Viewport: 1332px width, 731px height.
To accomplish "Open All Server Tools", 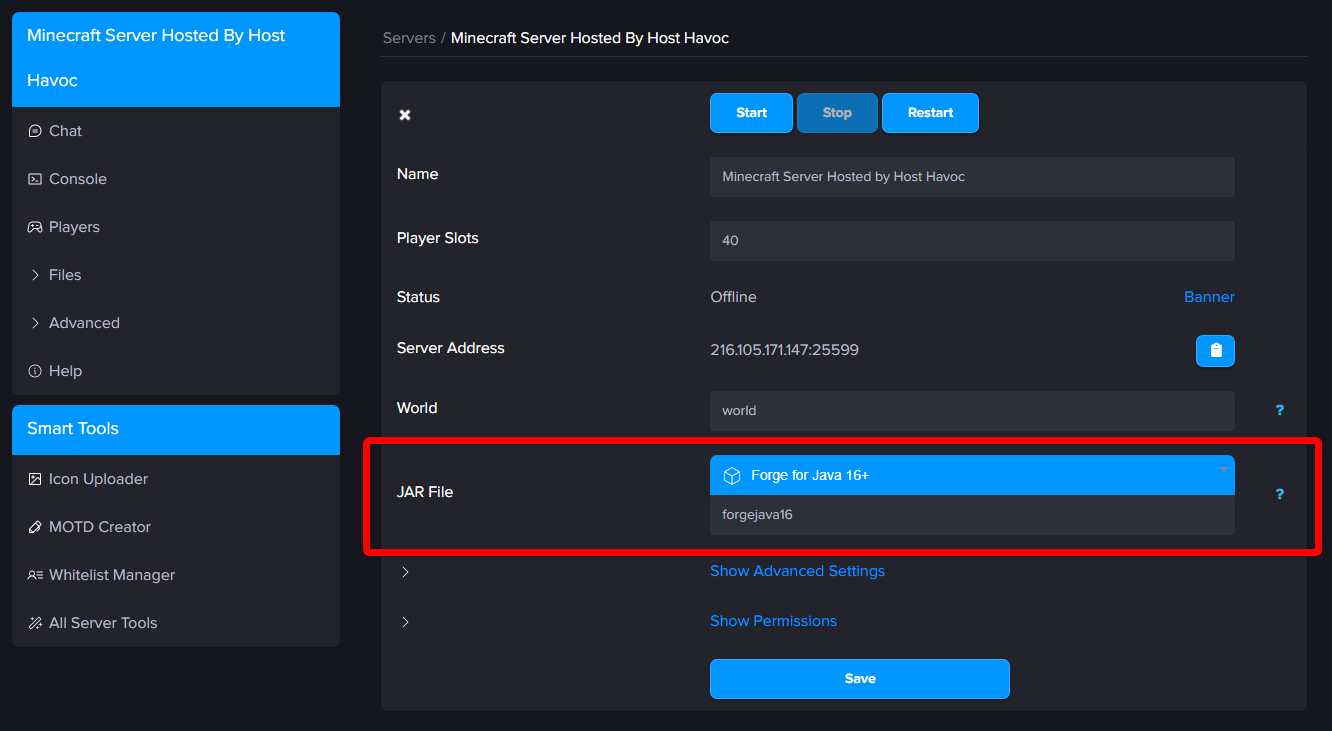I will (176, 623).
